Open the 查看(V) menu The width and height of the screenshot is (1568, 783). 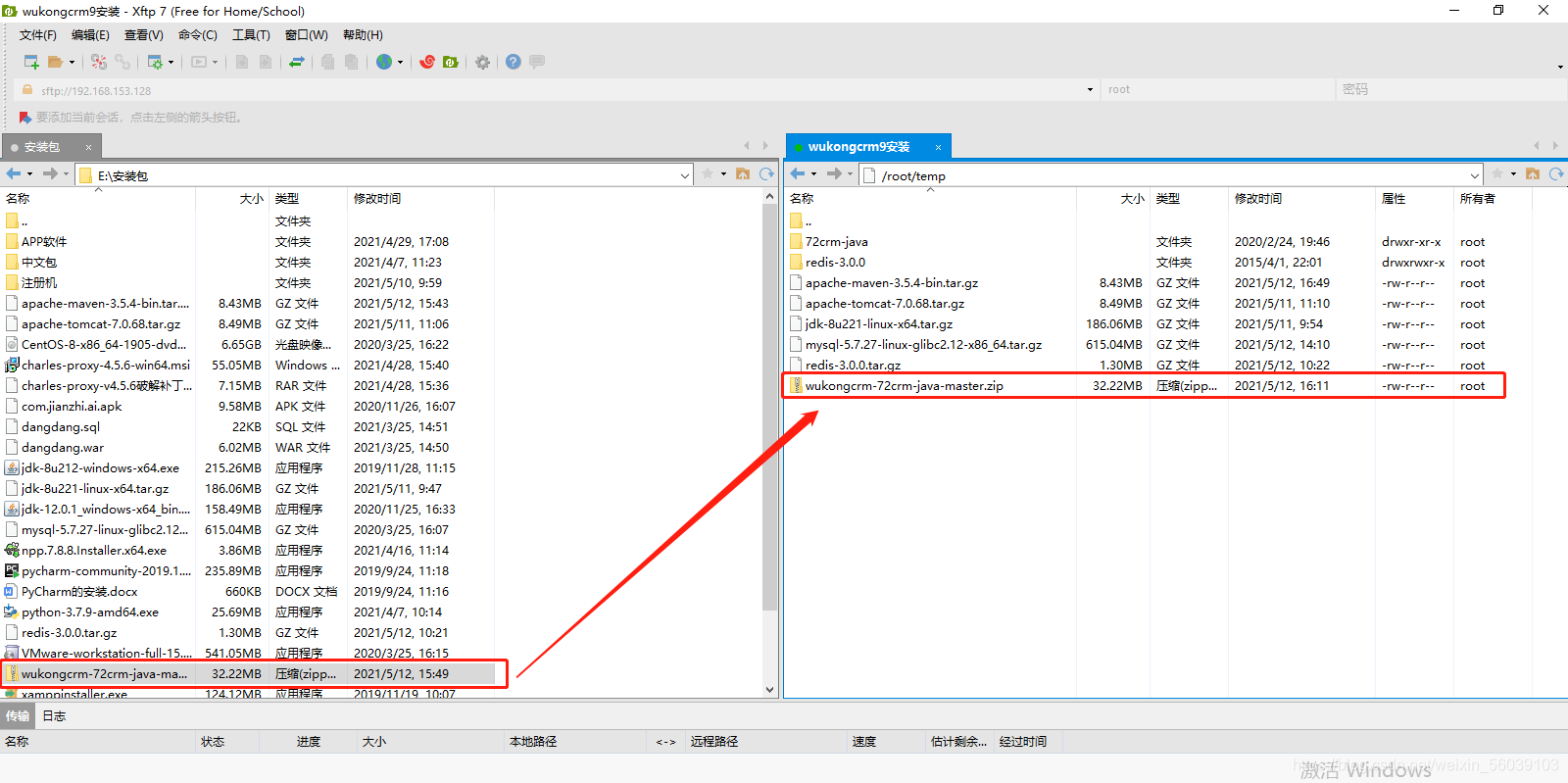click(x=143, y=35)
